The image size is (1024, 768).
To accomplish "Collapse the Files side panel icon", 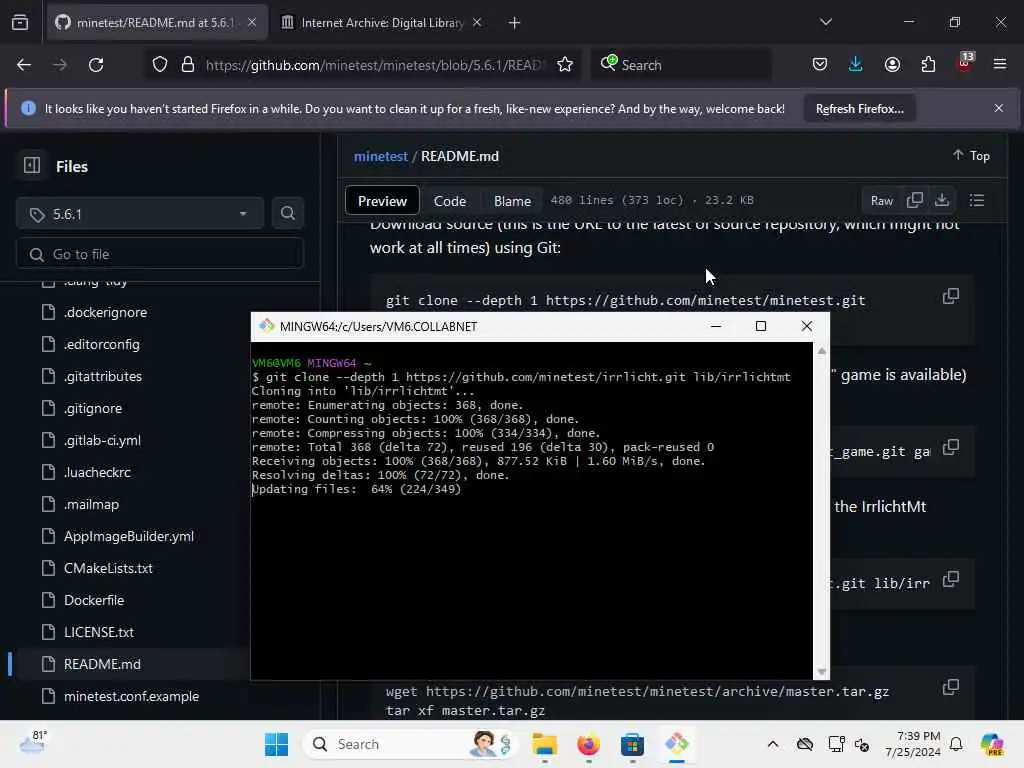I will point(32,165).
